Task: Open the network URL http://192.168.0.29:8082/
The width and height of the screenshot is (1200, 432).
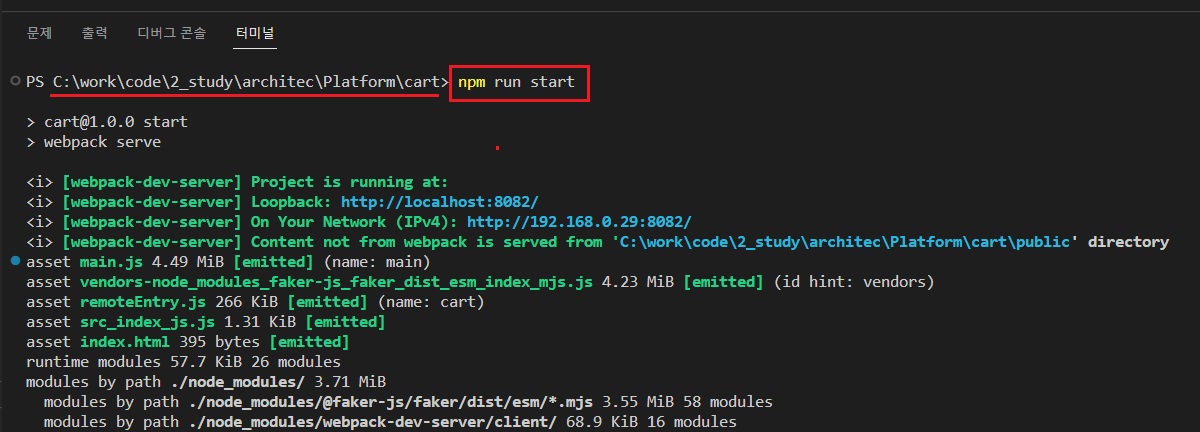Action: 579,222
